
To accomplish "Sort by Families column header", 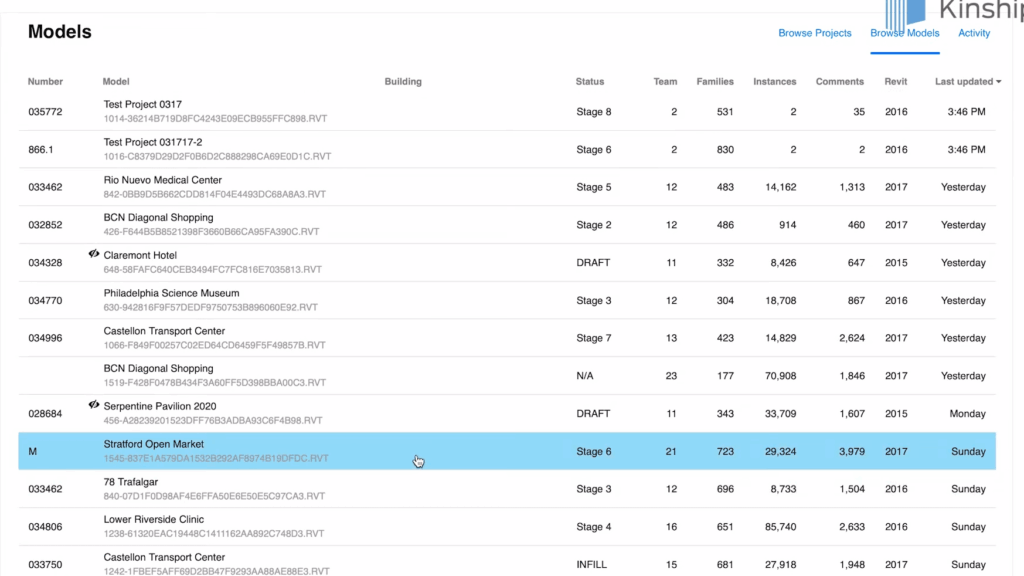I will coord(714,82).
